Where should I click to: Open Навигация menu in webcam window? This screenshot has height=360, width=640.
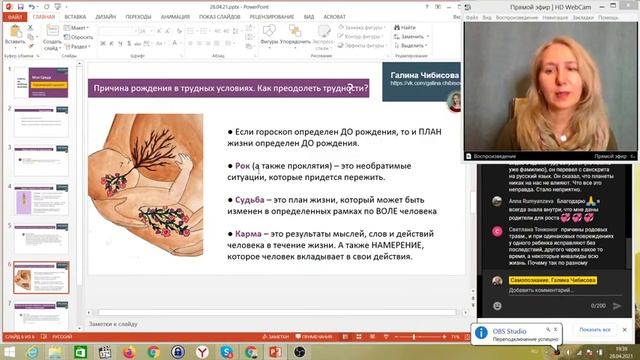pos(555,18)
